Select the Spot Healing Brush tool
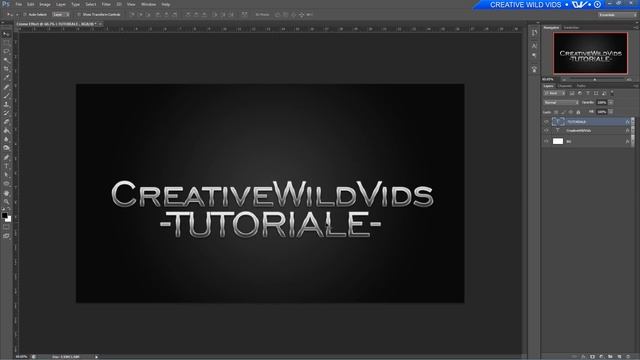This screenshot has height=360, width=640. pos(6,87)
